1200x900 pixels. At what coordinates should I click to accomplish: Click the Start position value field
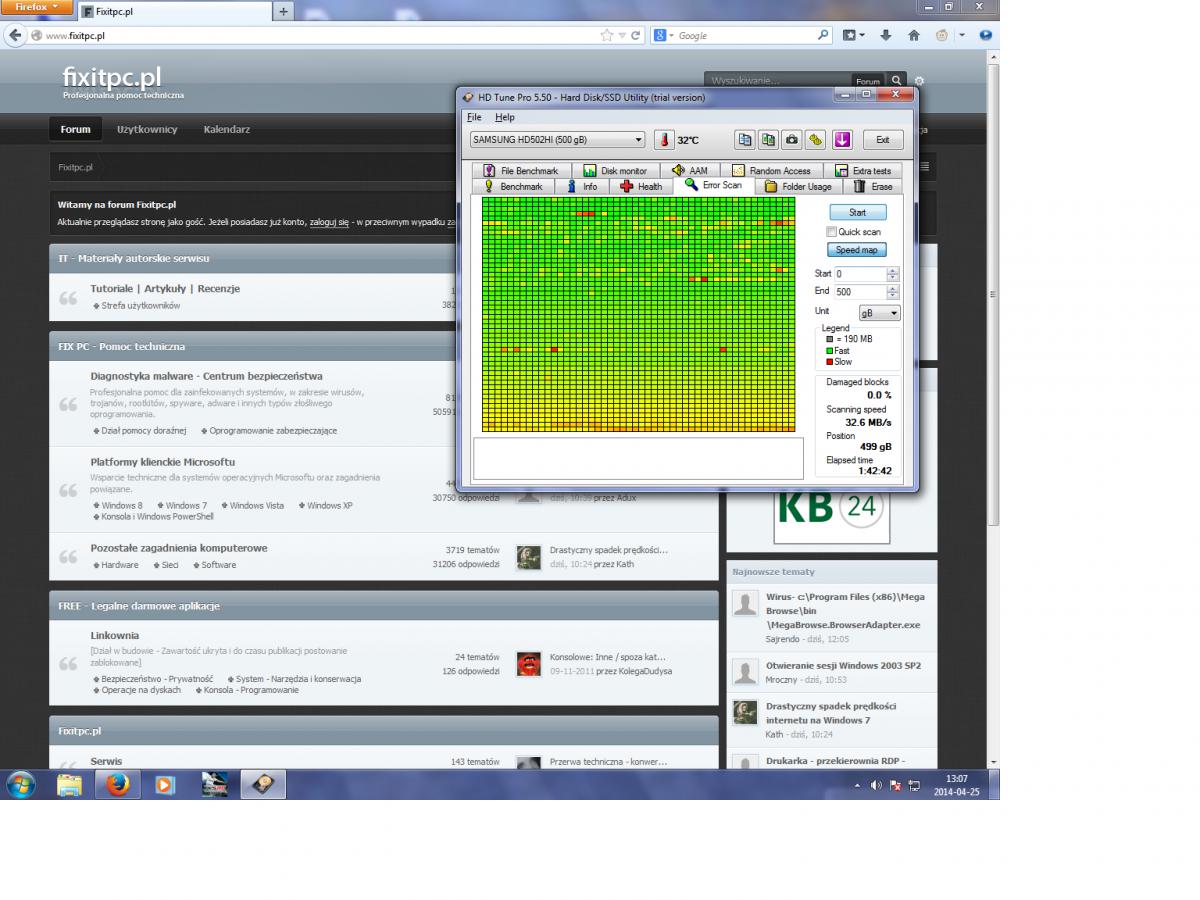(x=859, y=274)
